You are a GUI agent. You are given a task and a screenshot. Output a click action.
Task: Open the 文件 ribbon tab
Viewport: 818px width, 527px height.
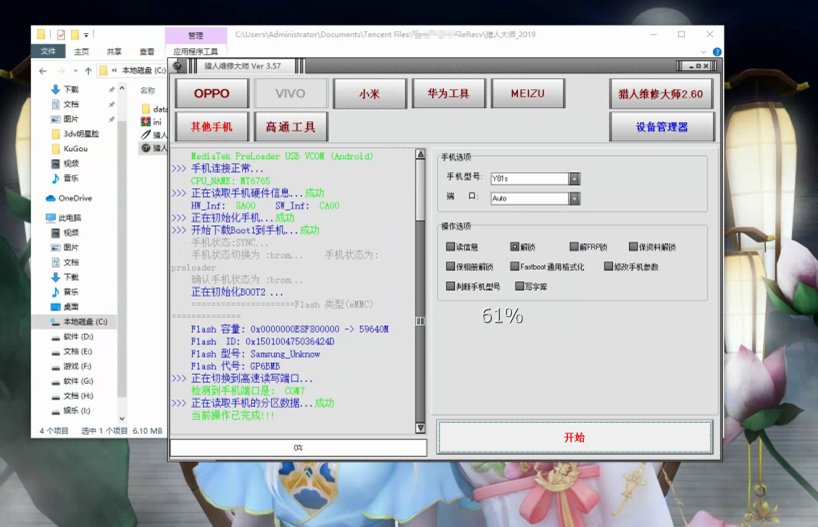48,51
